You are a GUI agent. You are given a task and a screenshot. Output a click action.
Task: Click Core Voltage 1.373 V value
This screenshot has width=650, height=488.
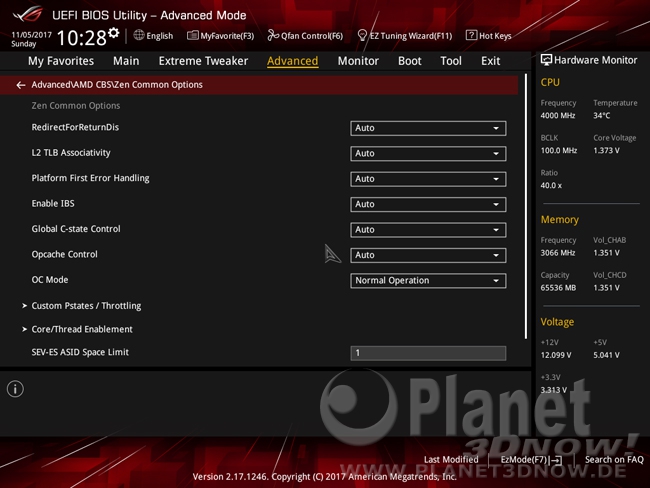pos(606,151)
